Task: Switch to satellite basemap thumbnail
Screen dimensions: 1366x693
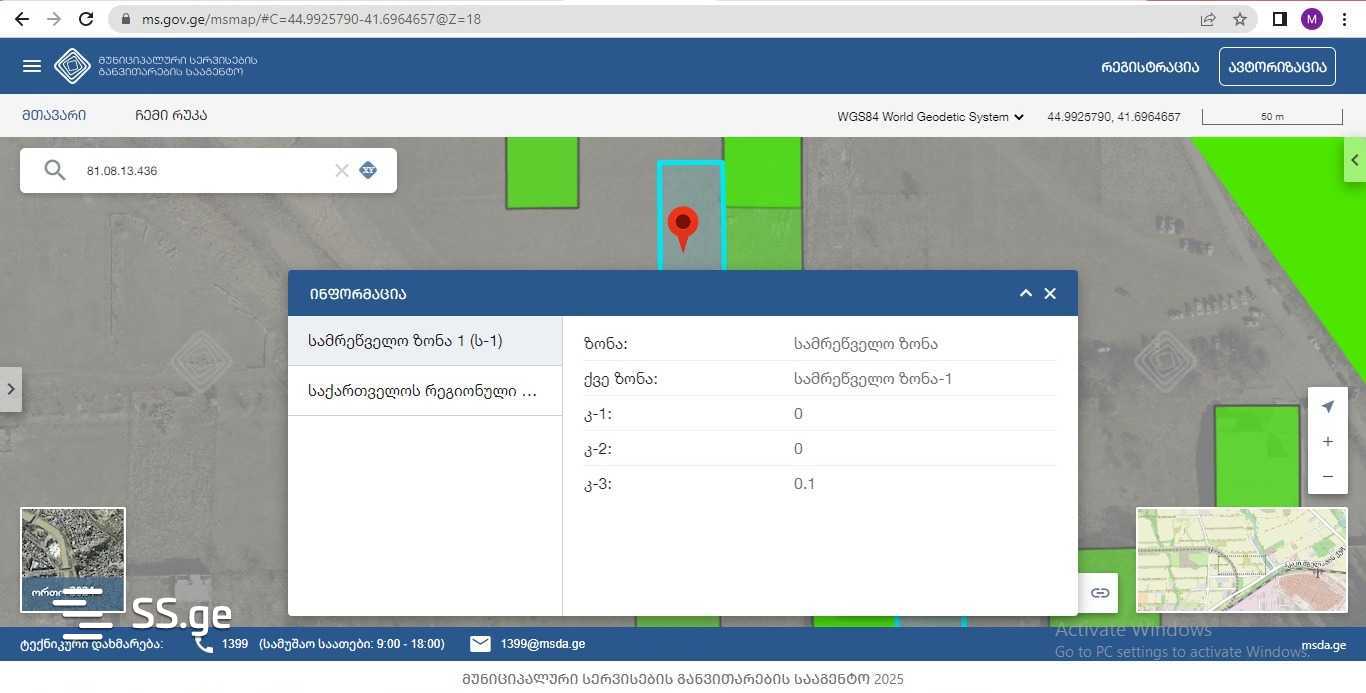Action: (73, 560)
